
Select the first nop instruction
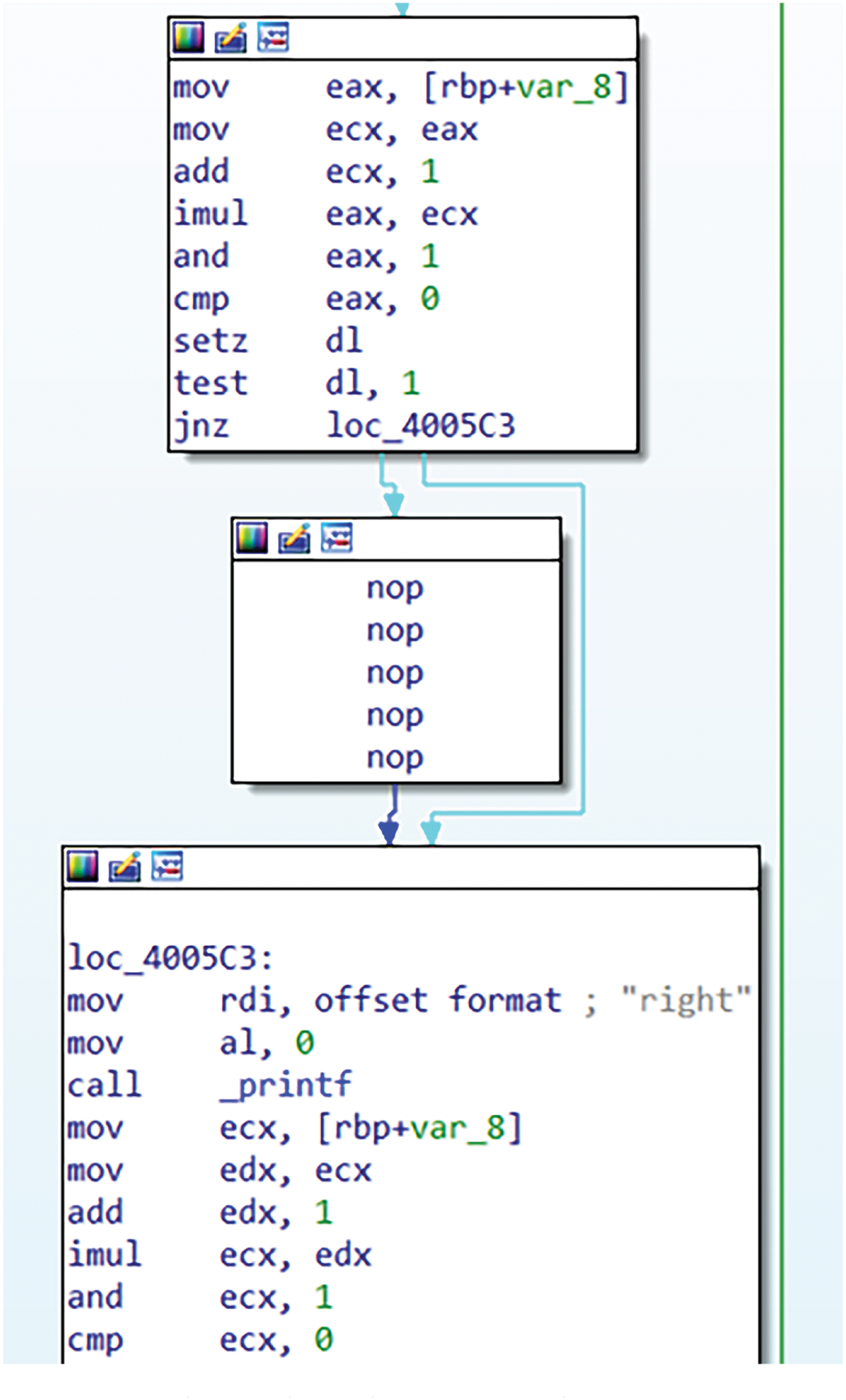(x=395, y=588)
